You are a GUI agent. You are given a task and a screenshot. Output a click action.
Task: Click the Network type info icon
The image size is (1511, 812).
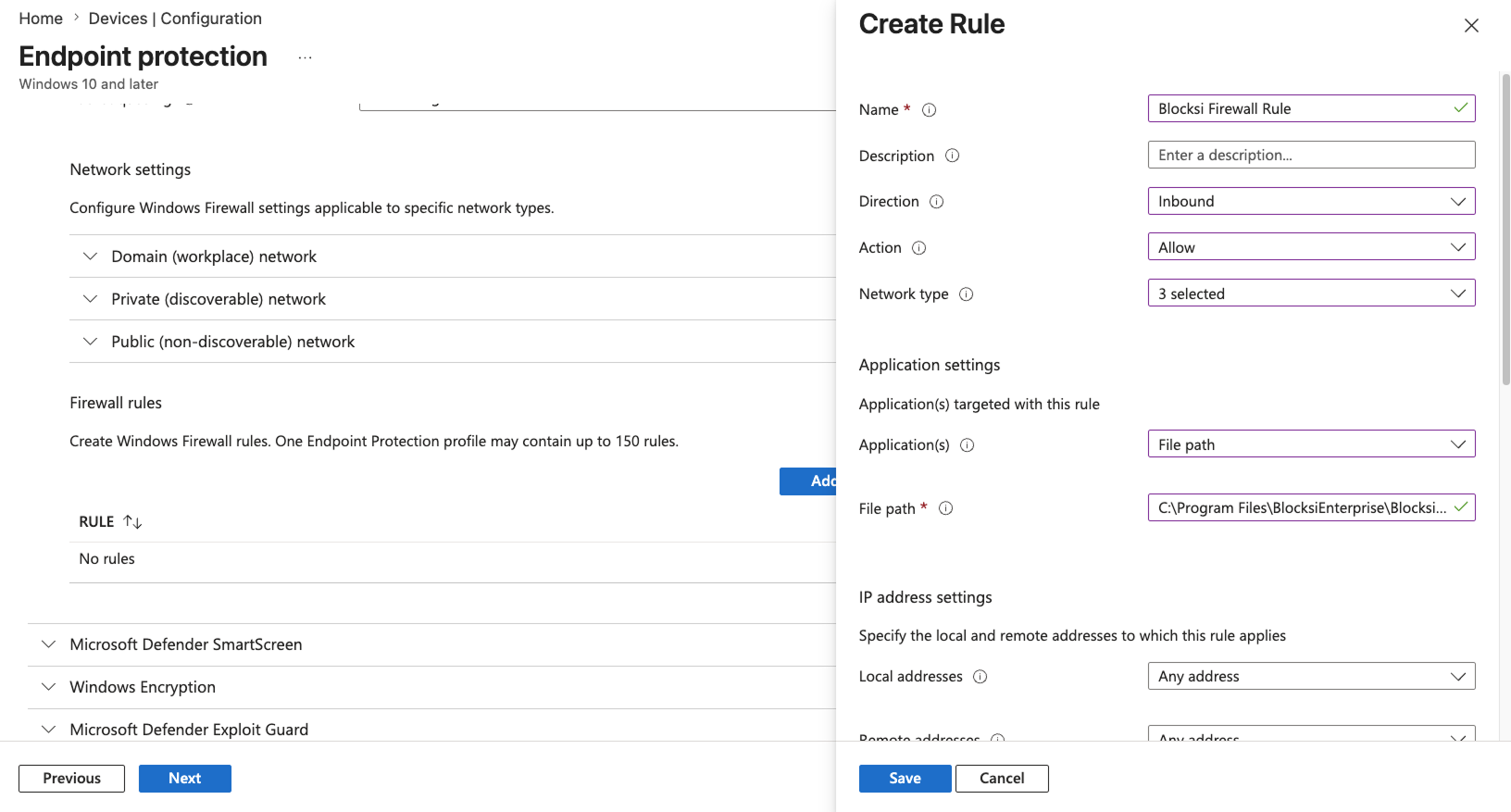pyautogui.click(x=966, y=294)
